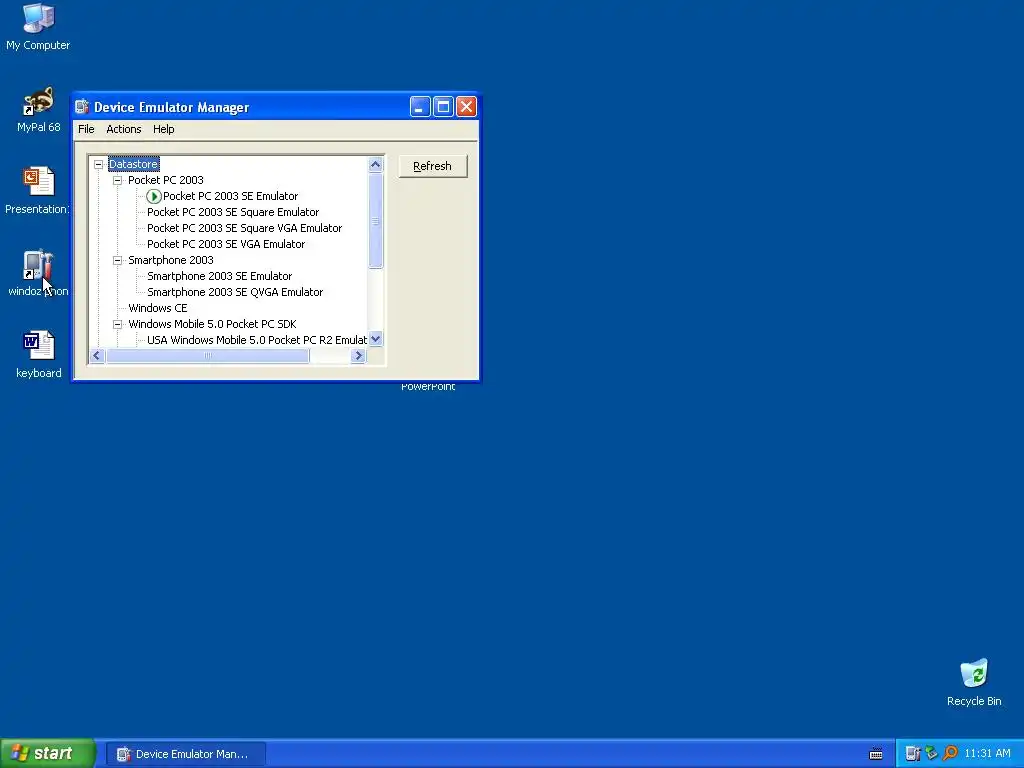
Task: Select the Recycle Bin icon
Action: 974,682
